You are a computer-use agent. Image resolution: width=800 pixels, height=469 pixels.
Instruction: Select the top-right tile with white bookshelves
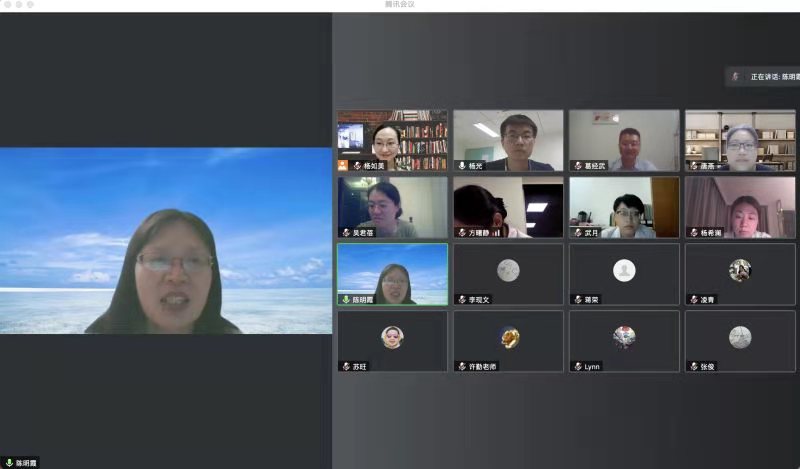pos(739,140)
